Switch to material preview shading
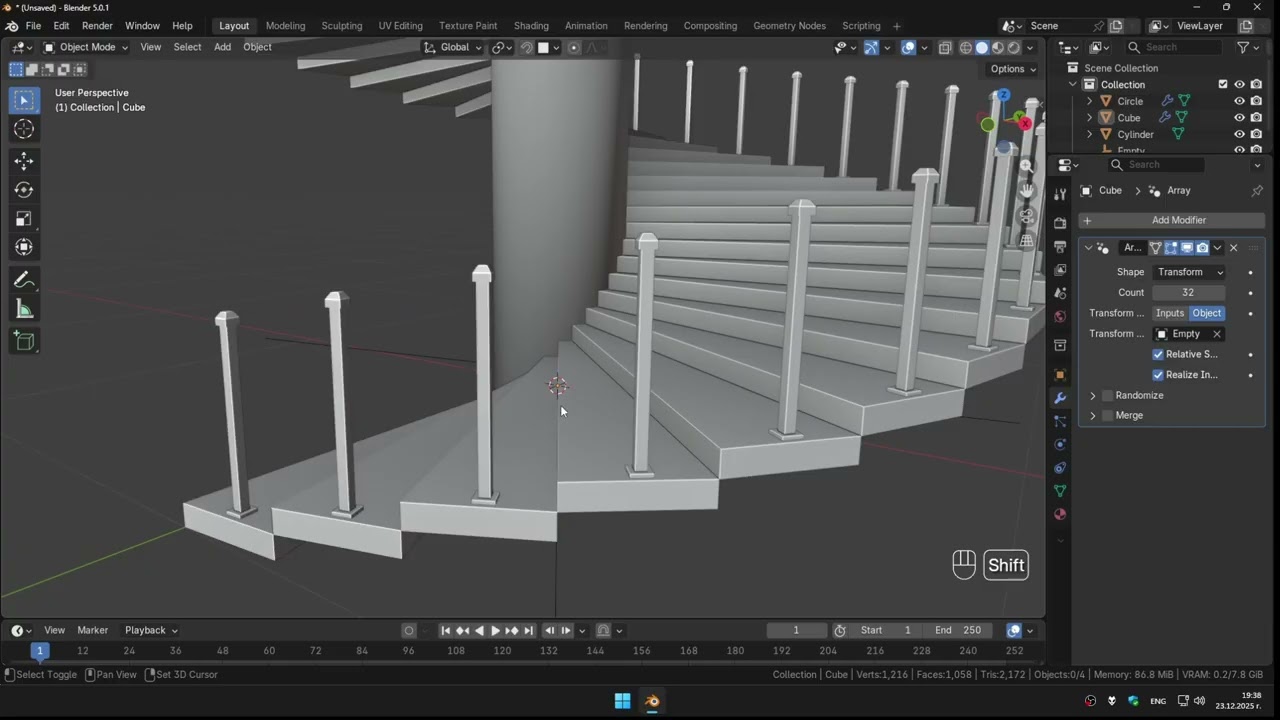 coord(998,47)
